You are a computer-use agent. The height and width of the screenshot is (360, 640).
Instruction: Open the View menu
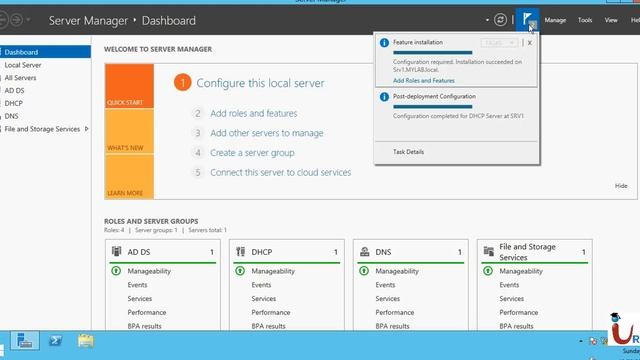(611, 20)
